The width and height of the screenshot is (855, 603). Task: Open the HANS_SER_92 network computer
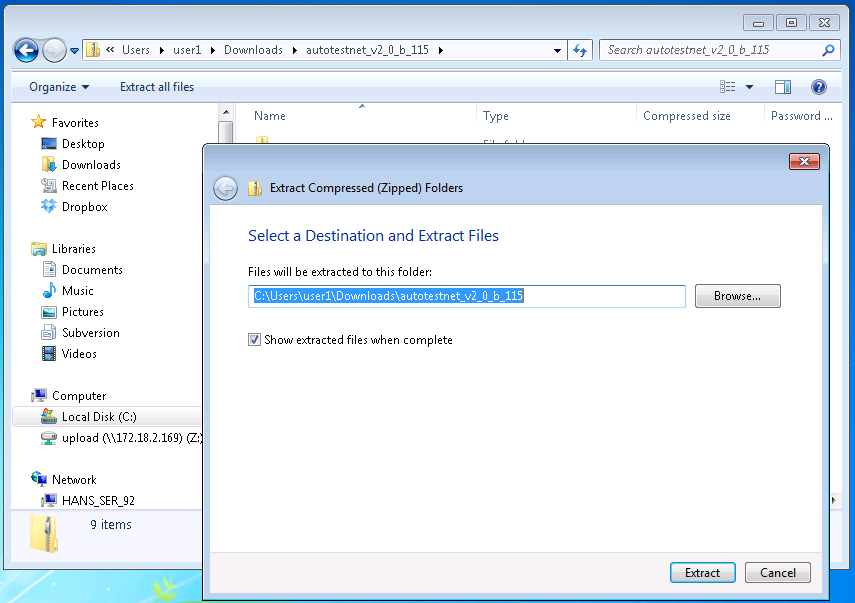97,500
